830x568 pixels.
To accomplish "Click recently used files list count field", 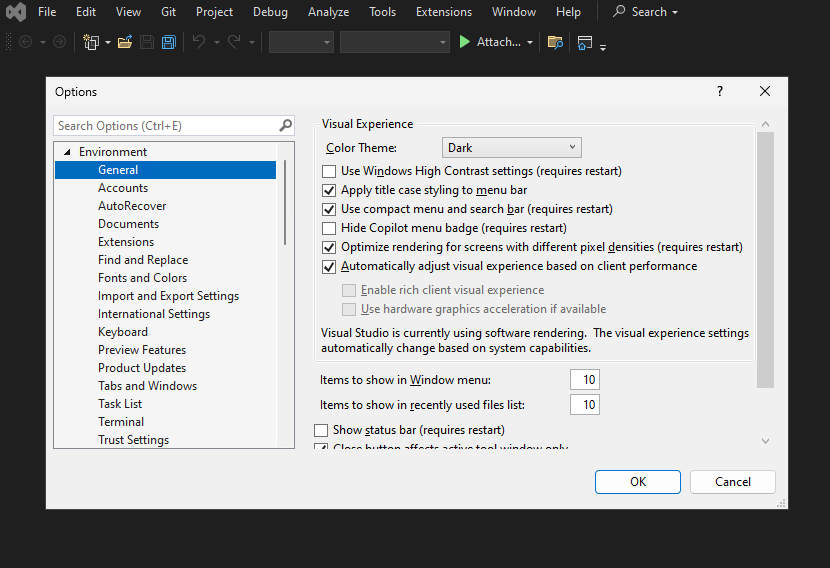I will click(x=585, y=404).
